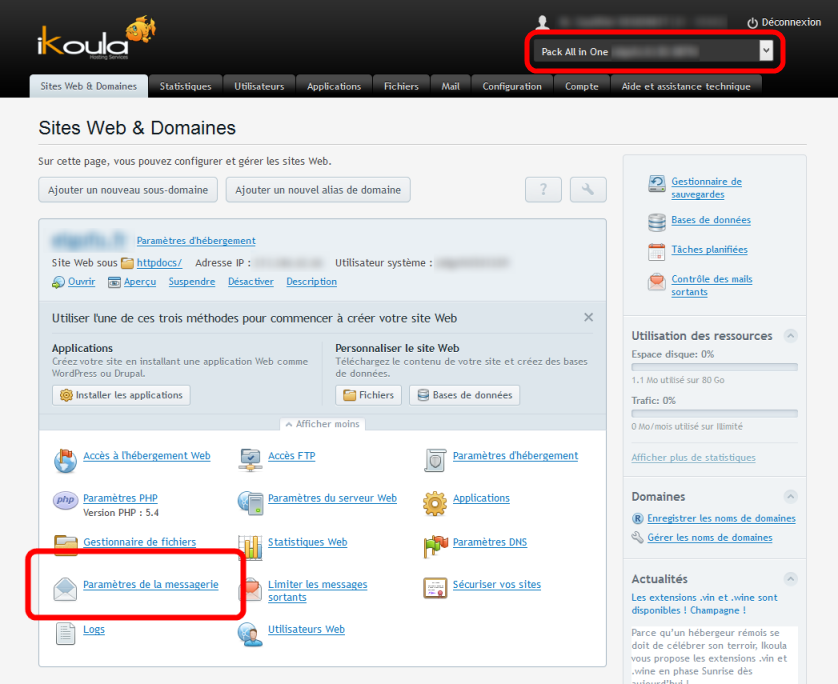
Task: Collapse the section using Afficher moins
Action: (322, 424)
